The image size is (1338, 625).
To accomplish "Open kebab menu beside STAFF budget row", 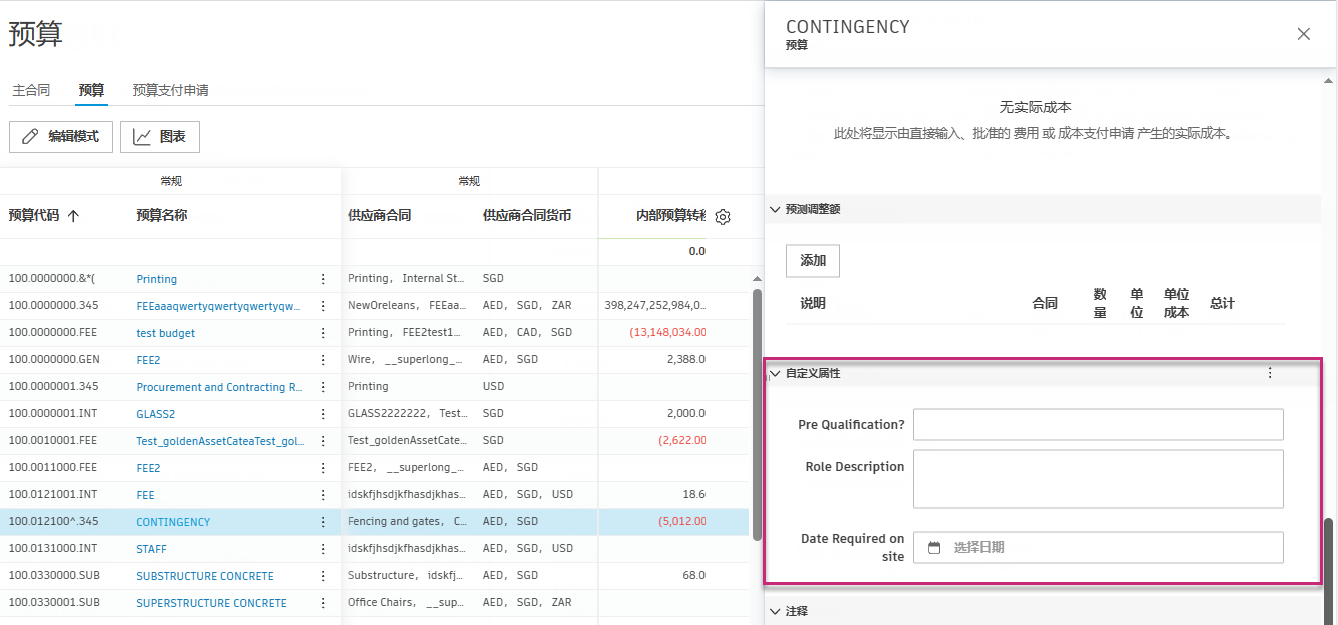I will tap(322, 548).
